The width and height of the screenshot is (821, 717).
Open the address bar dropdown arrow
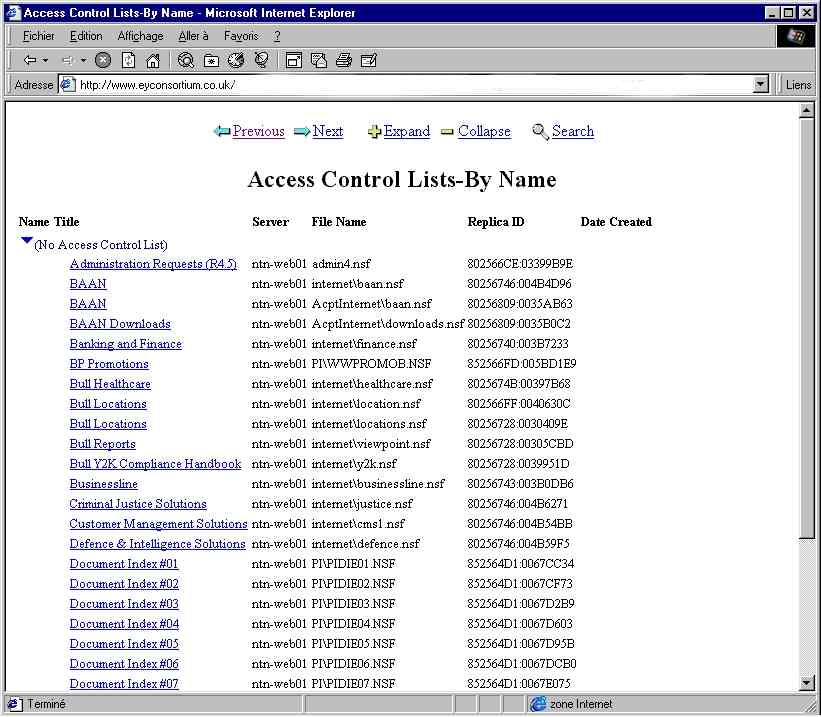760,84
